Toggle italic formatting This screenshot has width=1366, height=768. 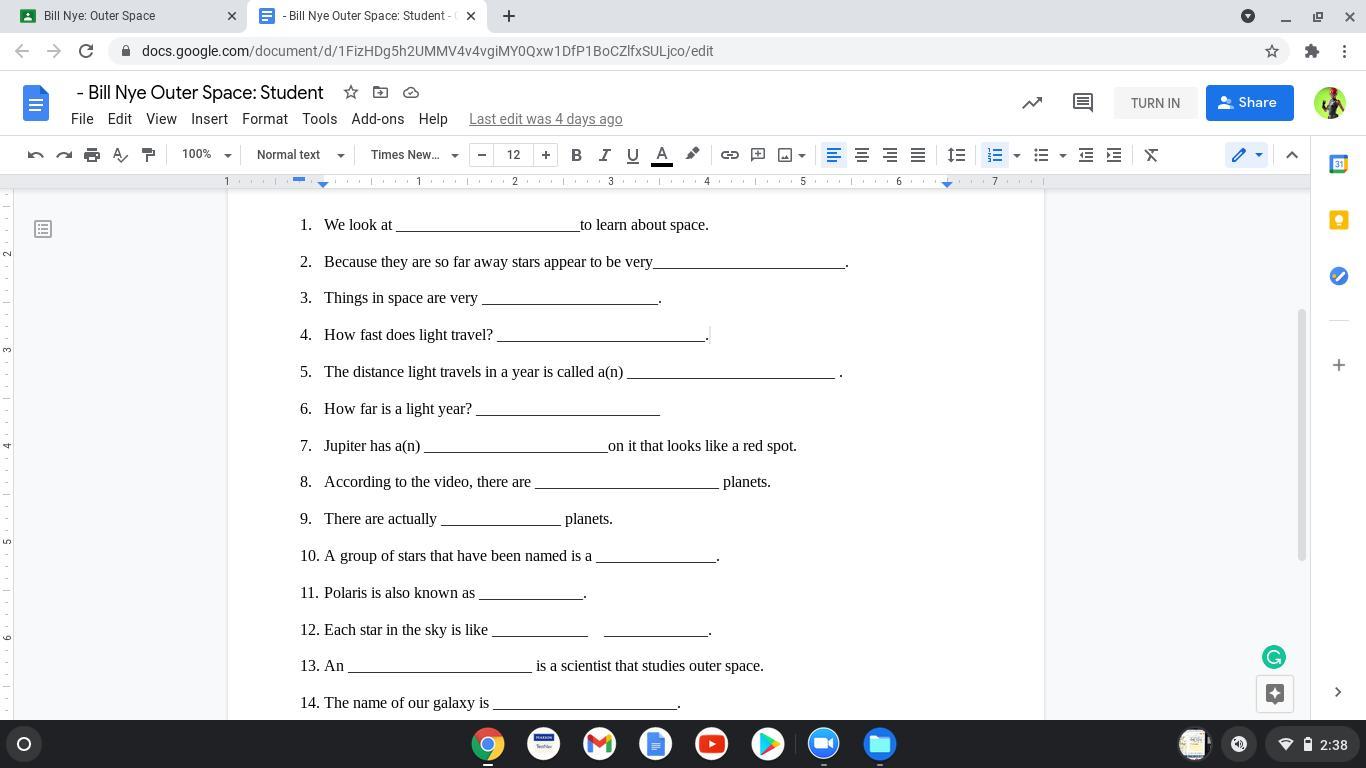604,155
